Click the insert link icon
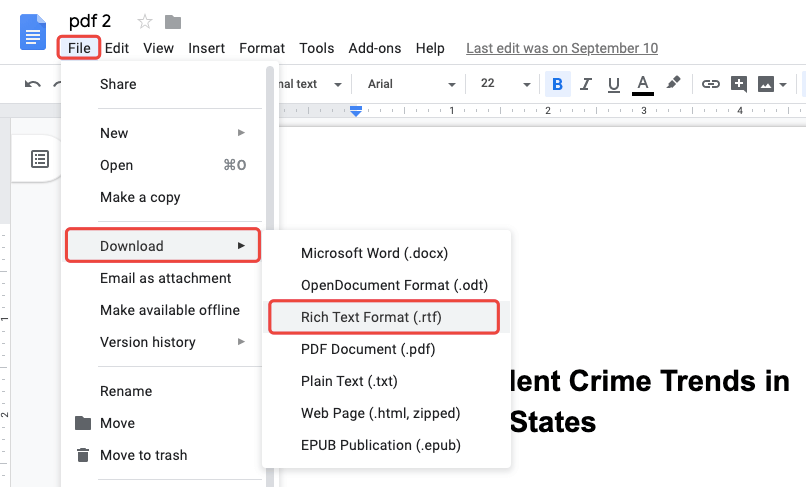Viewport: 806px width, 487px height. coord(711,84)
